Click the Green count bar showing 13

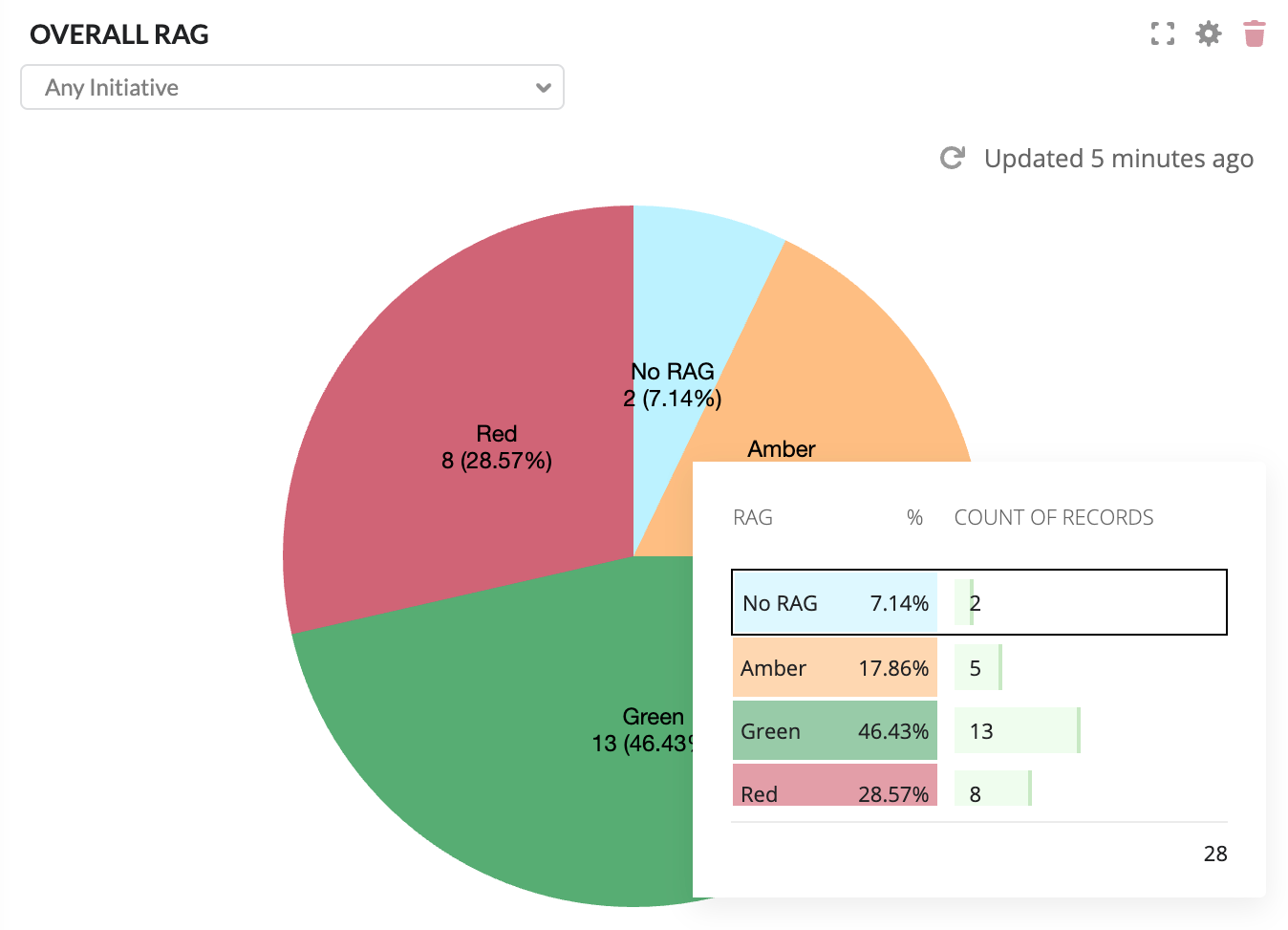[x=1018, y=731]
